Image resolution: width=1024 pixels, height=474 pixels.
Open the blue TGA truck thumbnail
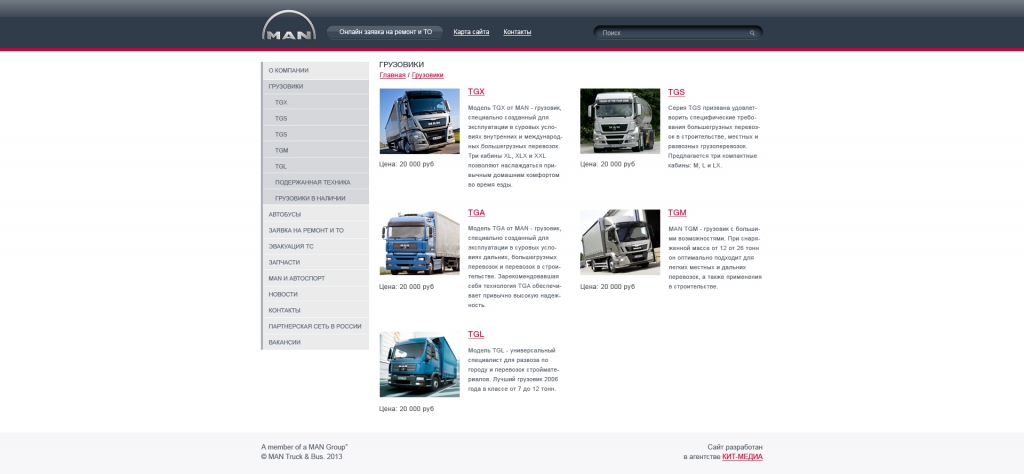(x=419, y=242)
